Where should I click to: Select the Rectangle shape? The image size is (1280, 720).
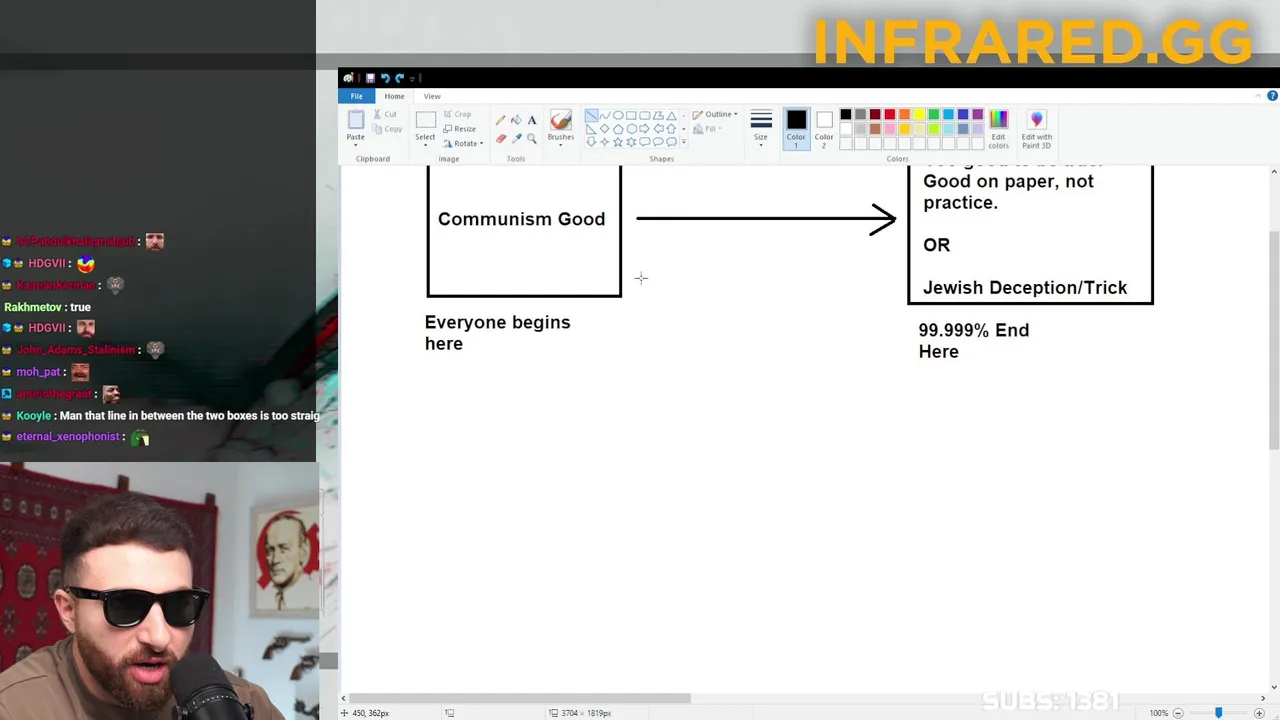tap(631, 115)
